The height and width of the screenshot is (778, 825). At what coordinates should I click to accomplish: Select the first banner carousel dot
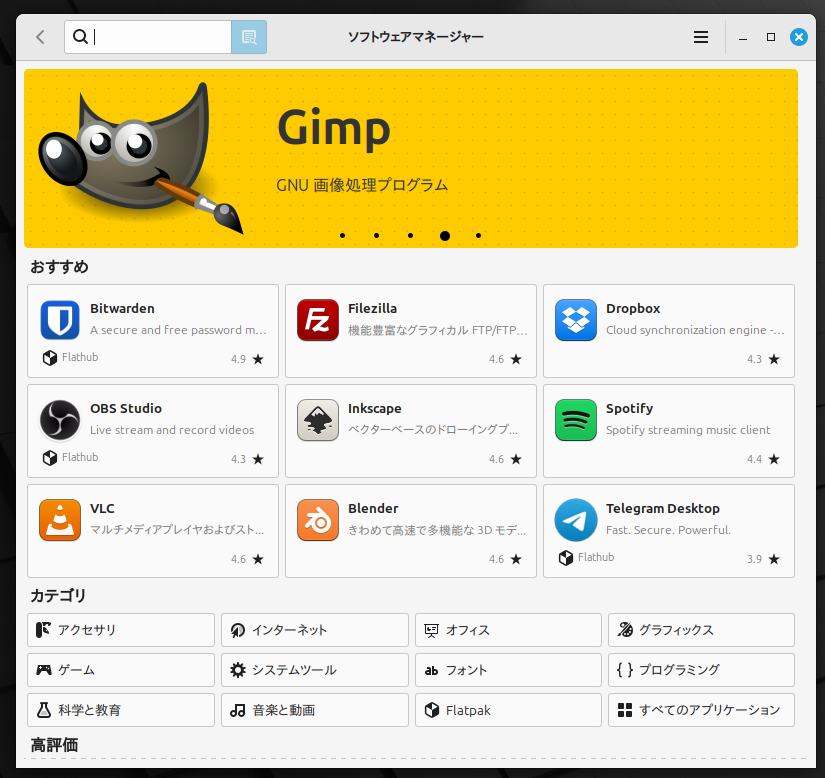click(x=342, y=236)
